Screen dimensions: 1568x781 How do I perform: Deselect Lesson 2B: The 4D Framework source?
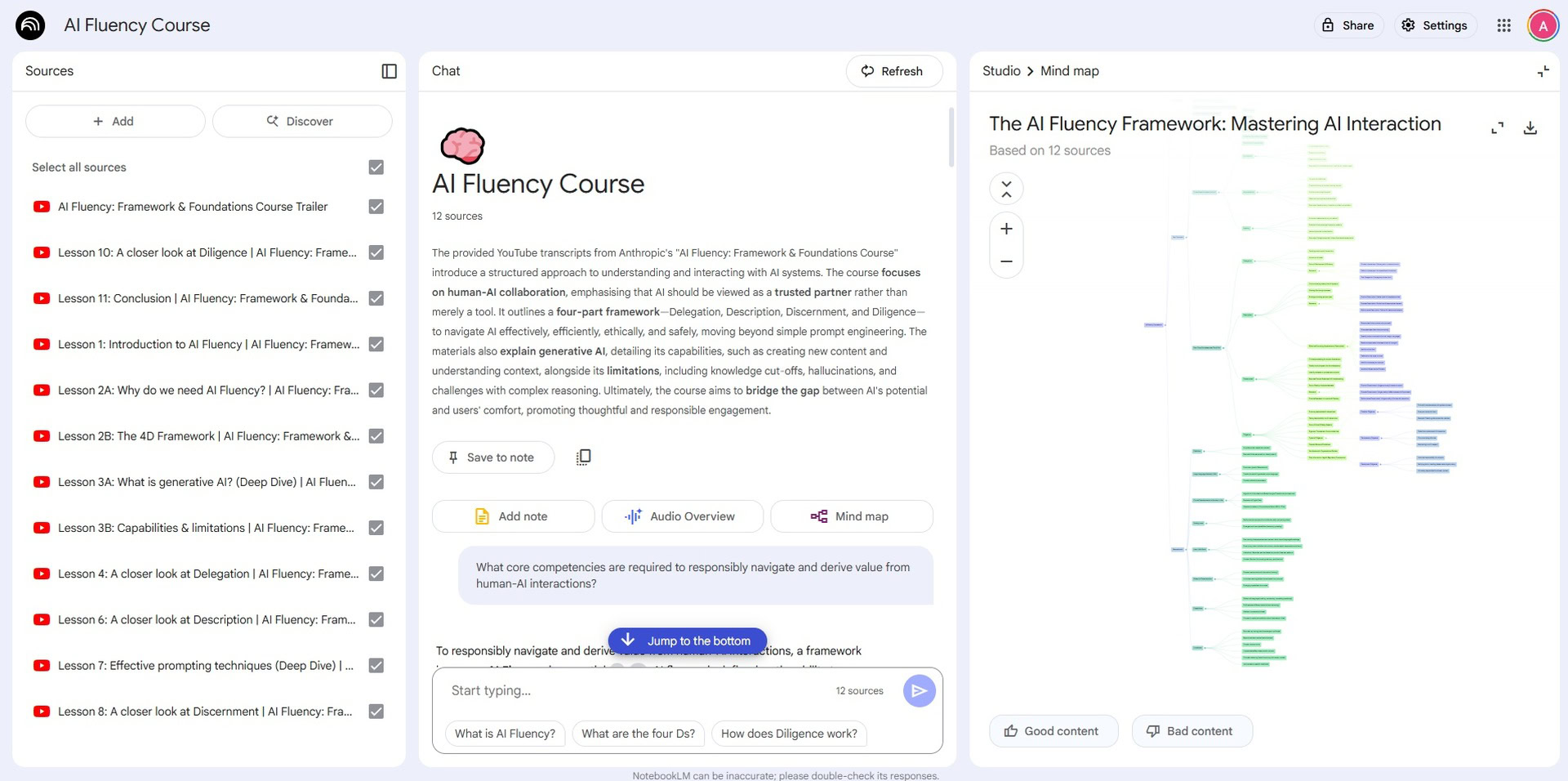pos(376,436)
